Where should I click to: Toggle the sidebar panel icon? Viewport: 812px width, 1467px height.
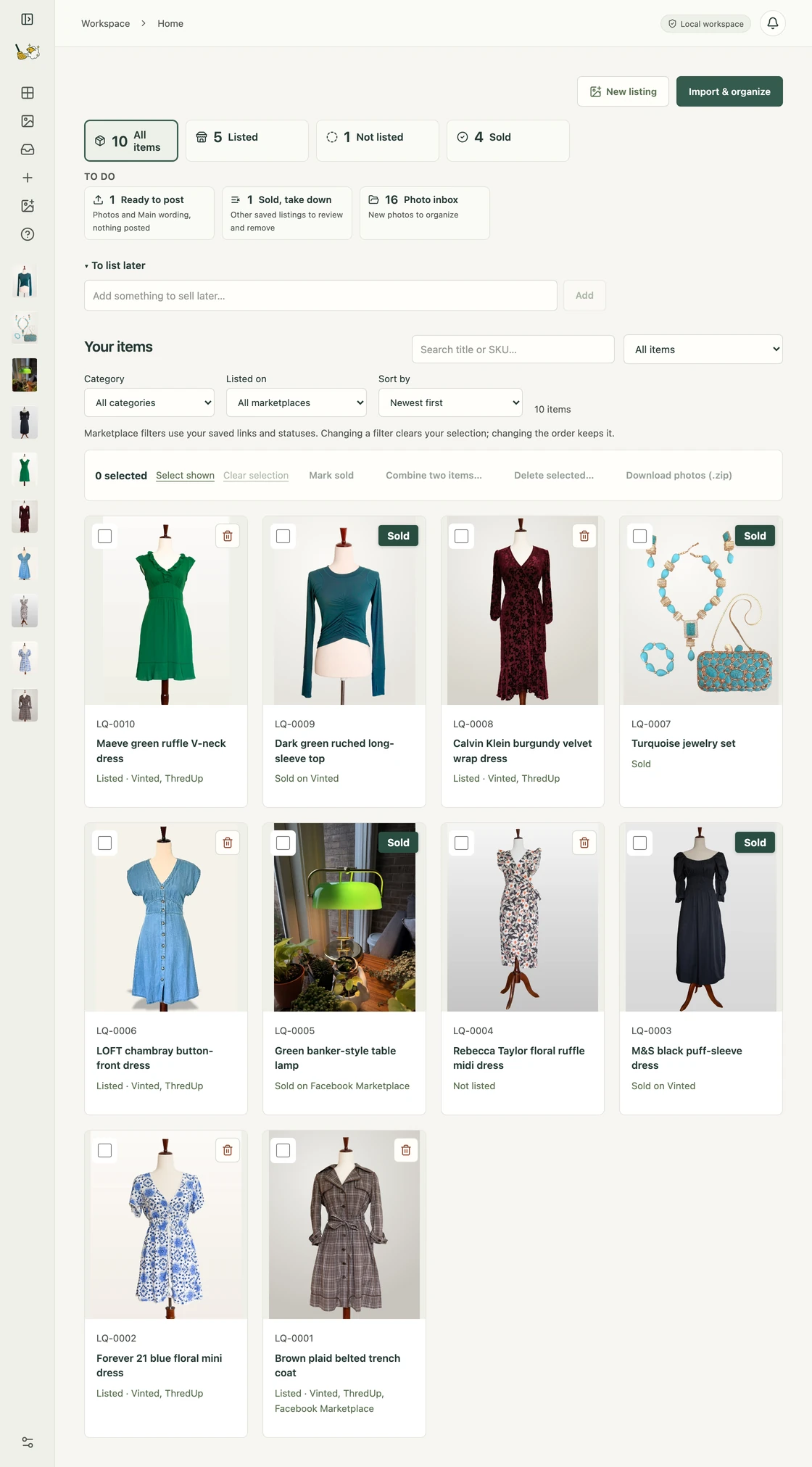tap(28, 20)
